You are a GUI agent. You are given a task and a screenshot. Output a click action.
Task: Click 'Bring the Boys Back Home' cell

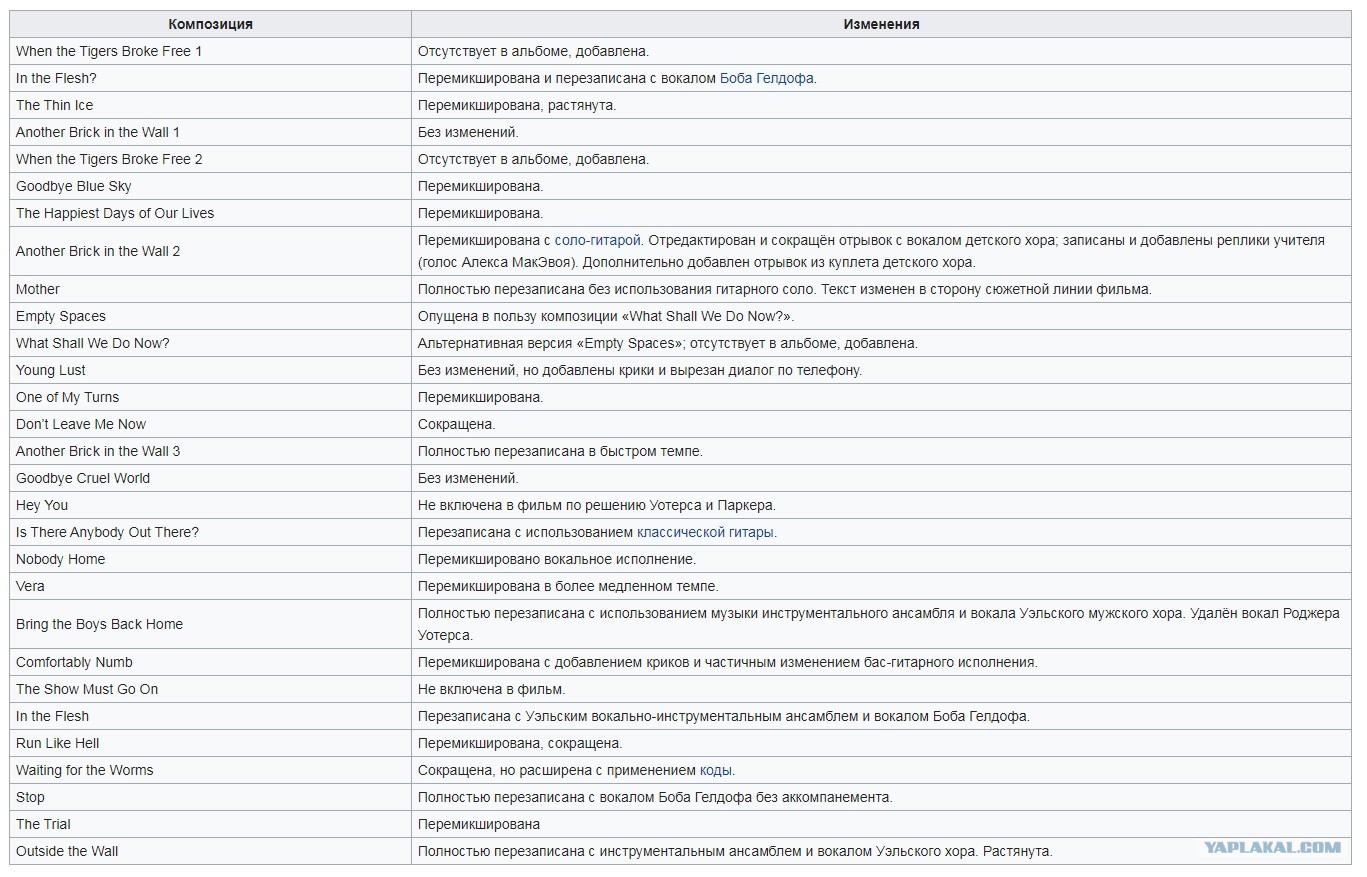tap(210, 624)
